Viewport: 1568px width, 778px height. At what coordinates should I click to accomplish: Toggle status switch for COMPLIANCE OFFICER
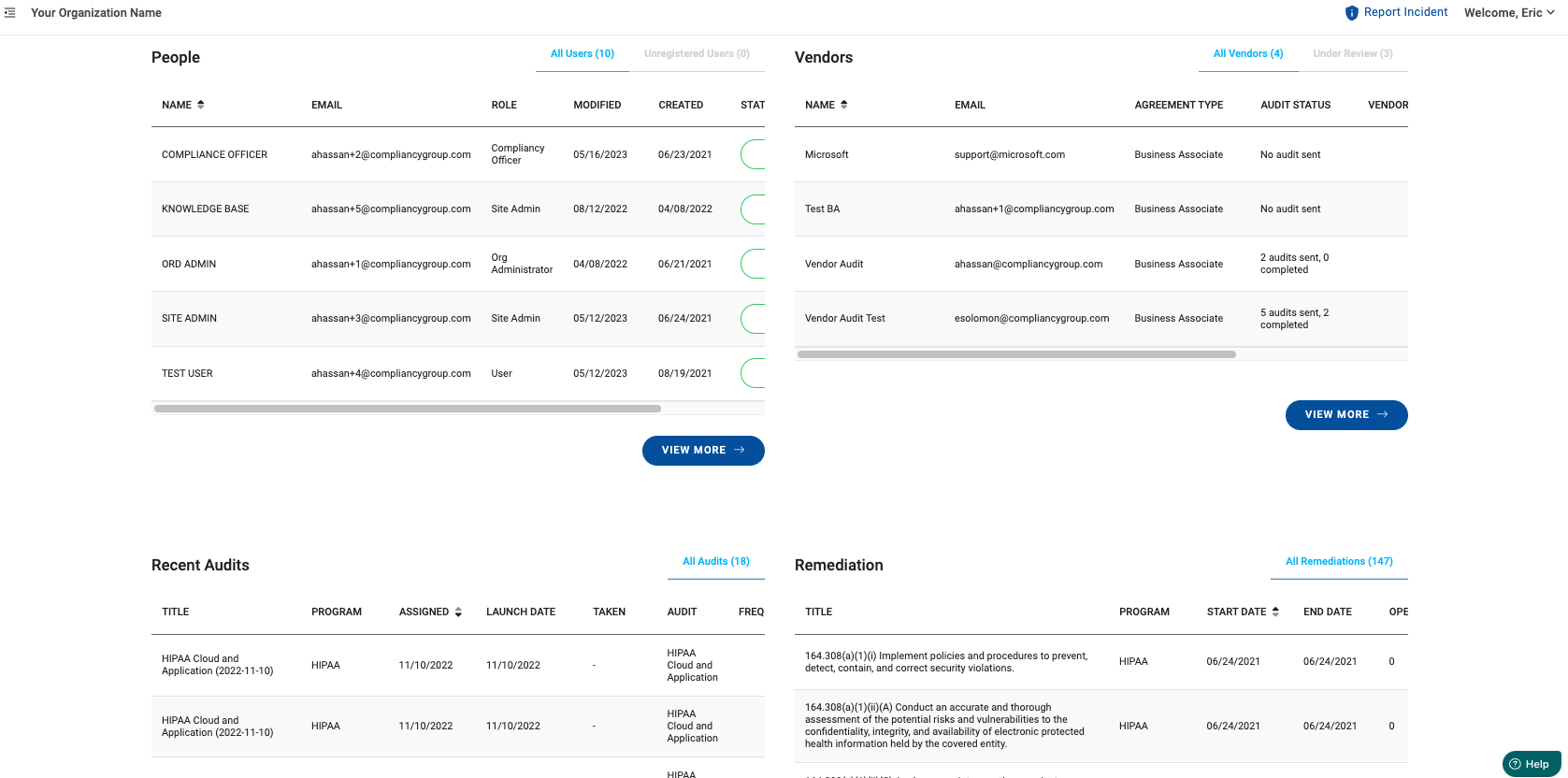tap(753, 154)
